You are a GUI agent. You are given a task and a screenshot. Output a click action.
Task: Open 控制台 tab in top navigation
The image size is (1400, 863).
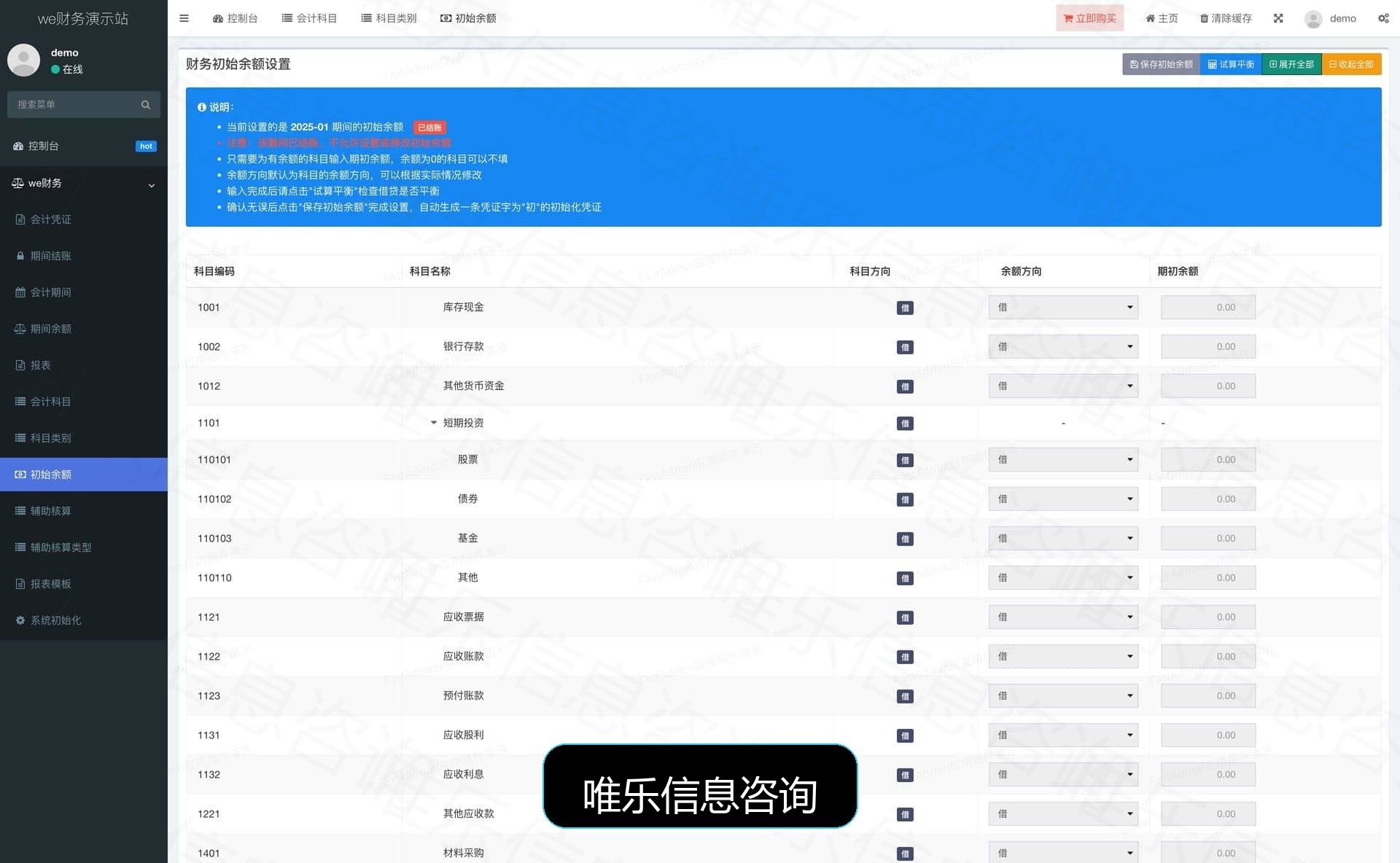coord(235,18)
